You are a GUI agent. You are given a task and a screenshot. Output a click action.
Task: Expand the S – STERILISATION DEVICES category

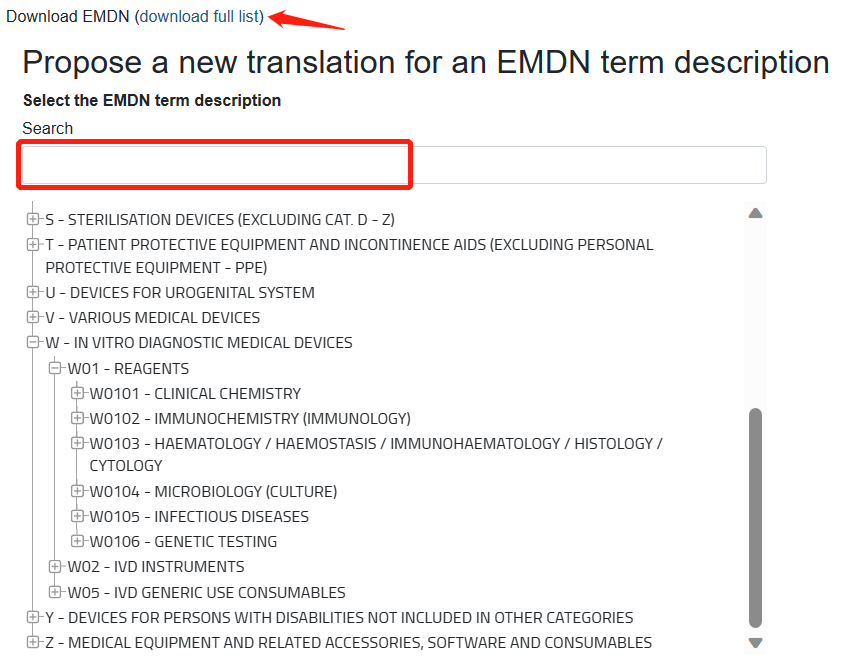click(33, 219)
